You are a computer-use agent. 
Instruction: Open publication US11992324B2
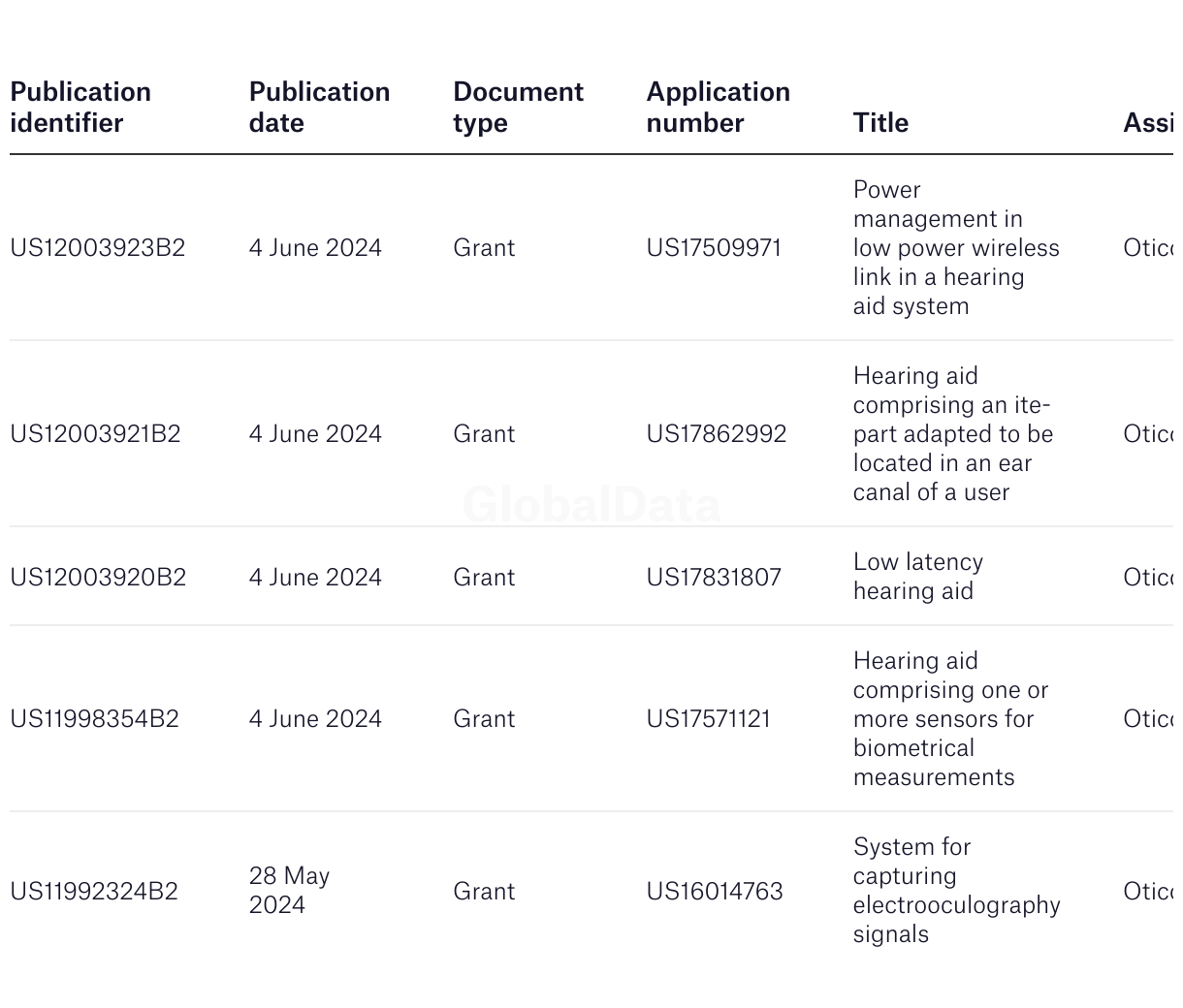coord(94,892)
